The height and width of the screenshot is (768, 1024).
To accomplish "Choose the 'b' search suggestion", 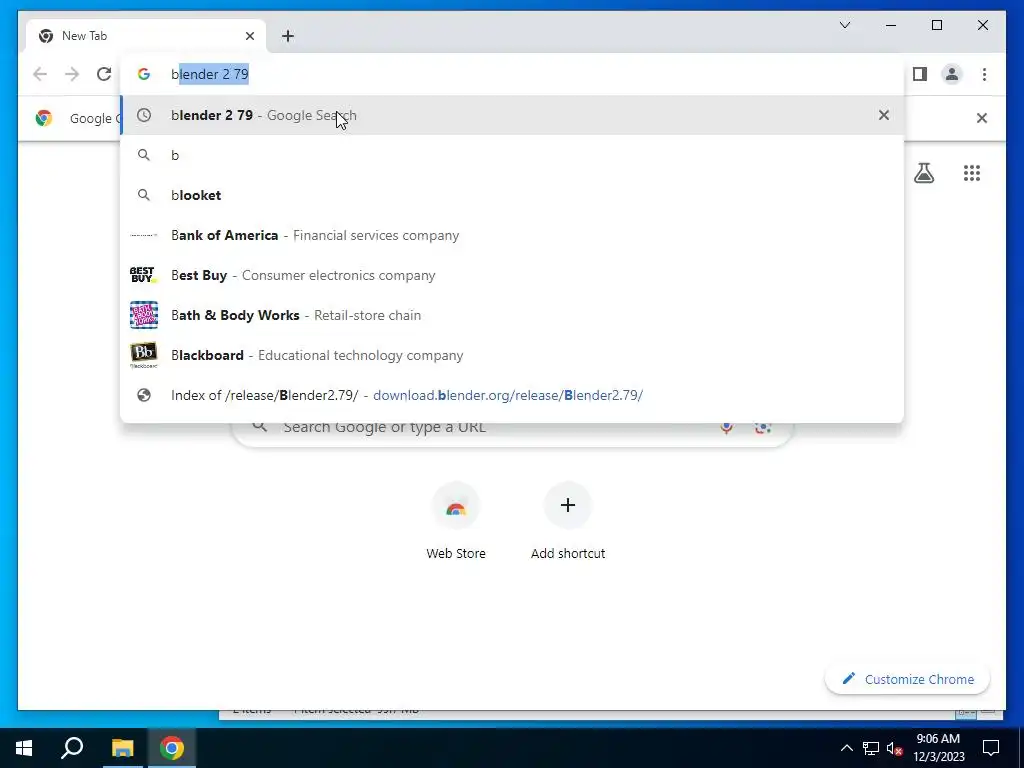I will (512, 155).
